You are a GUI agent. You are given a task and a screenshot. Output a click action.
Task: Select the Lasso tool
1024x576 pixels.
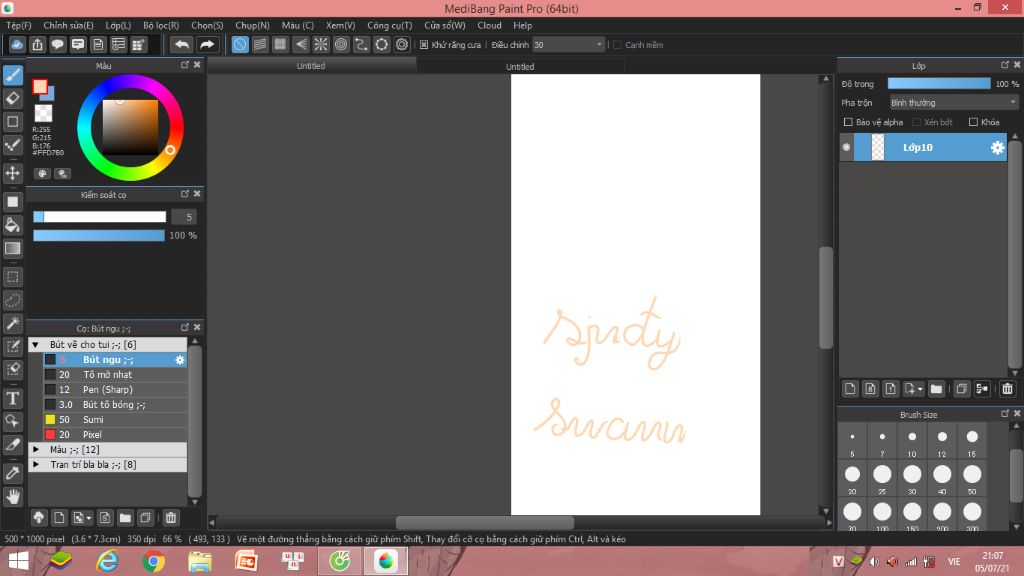coord(12,300)
